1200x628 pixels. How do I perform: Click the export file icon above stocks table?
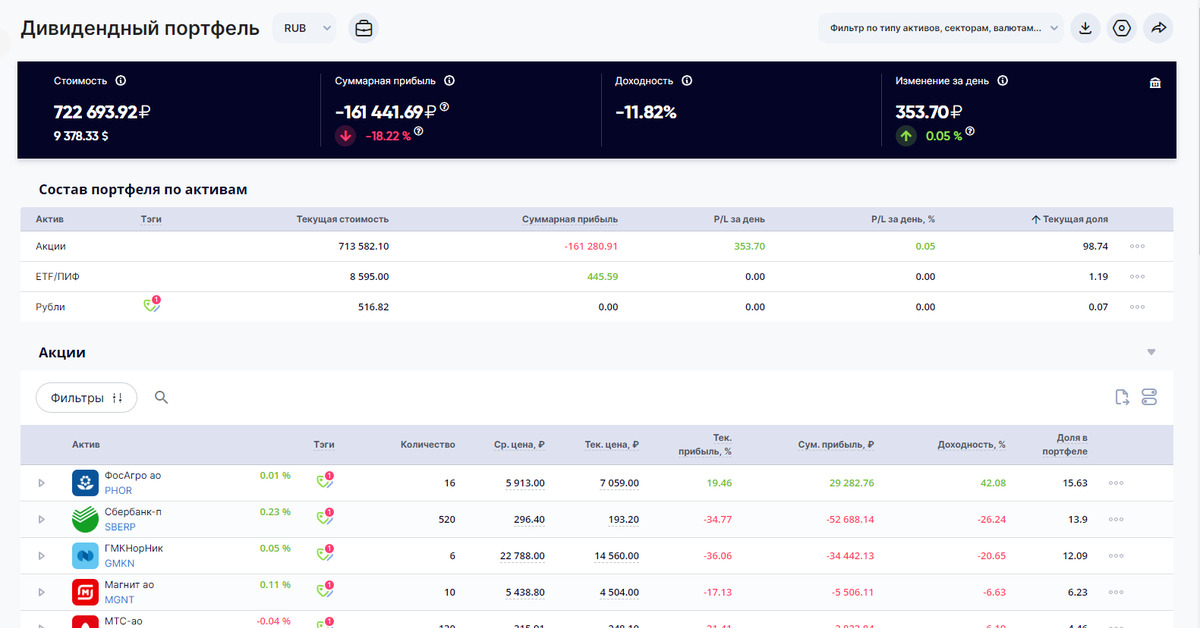point(1122,398)
